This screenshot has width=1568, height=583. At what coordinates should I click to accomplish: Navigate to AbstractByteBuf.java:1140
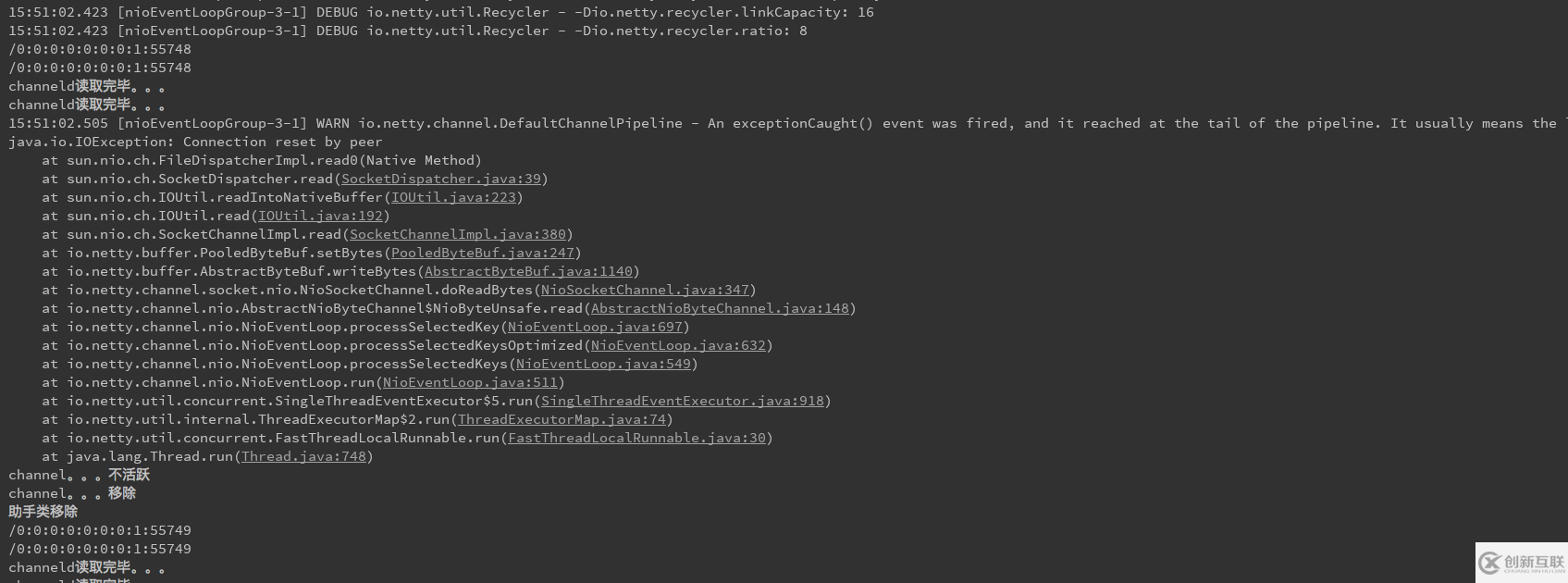click(x=528, y=271)
